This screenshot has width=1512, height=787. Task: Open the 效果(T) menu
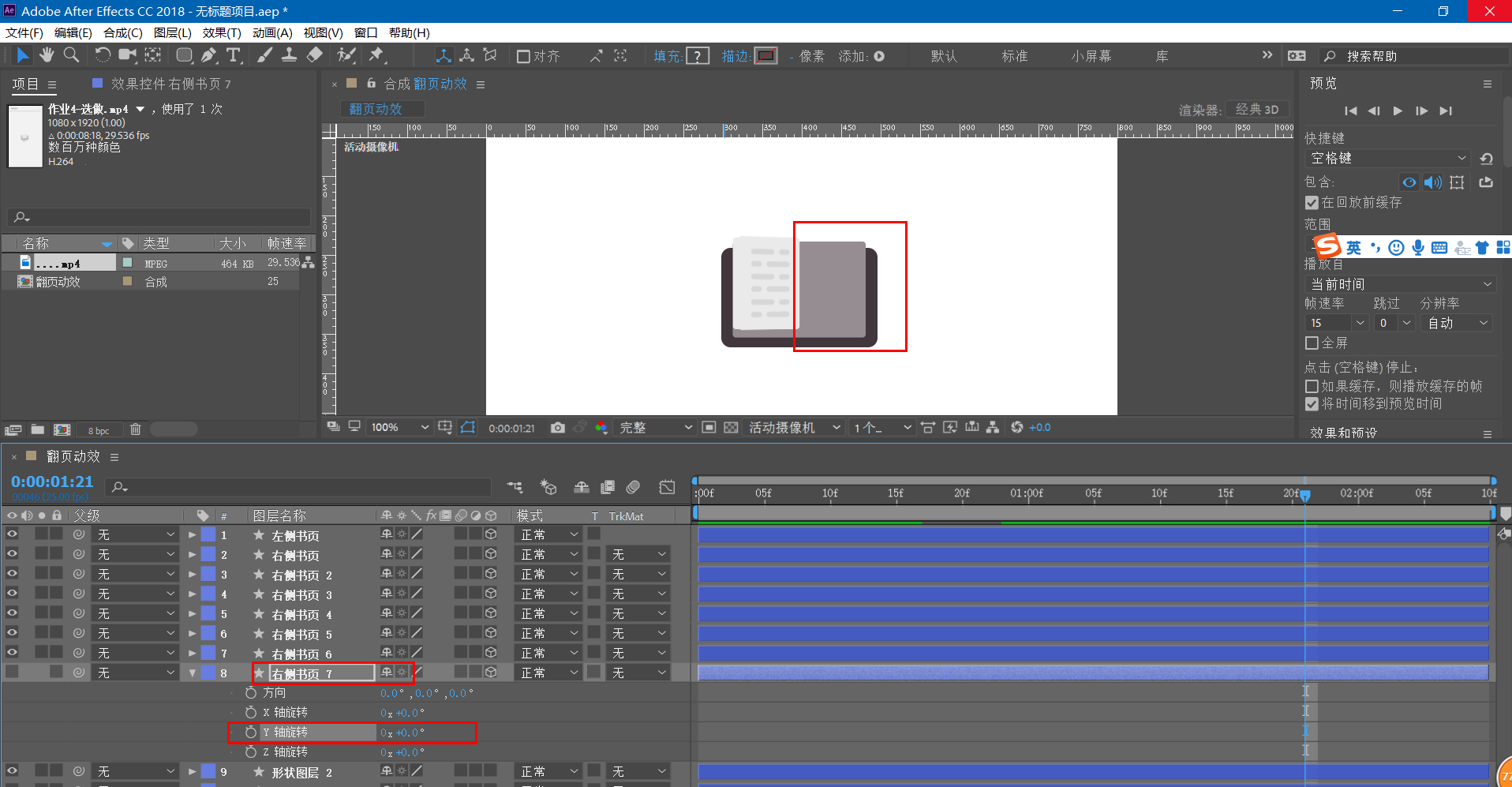point(221,32)
